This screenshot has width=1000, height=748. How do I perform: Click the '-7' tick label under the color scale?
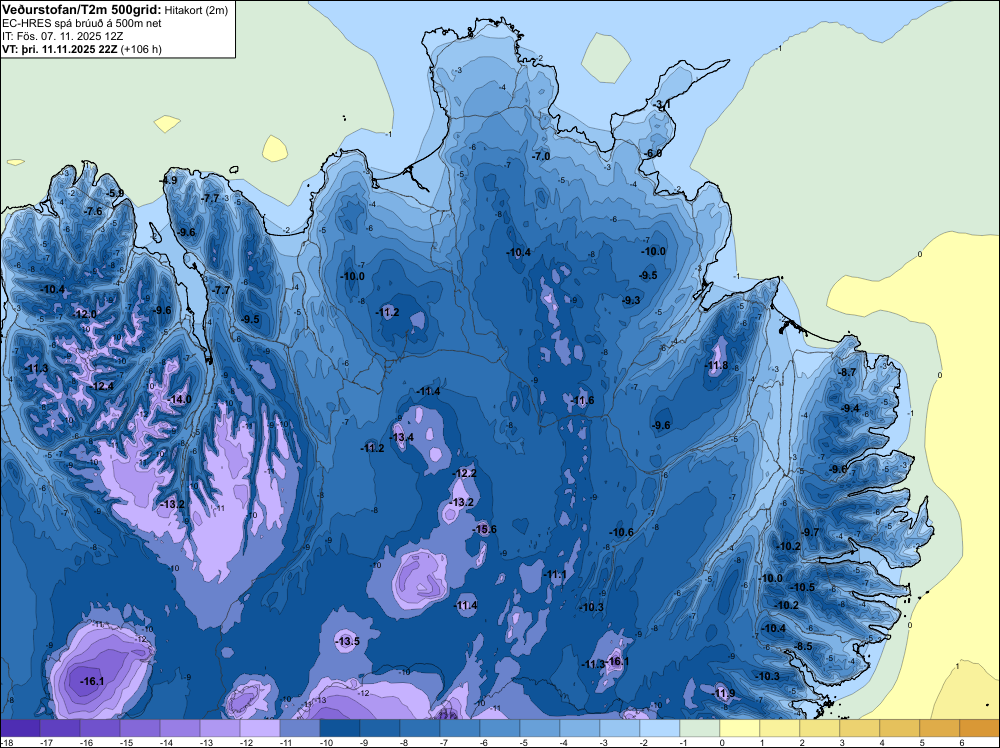(445, 742)
